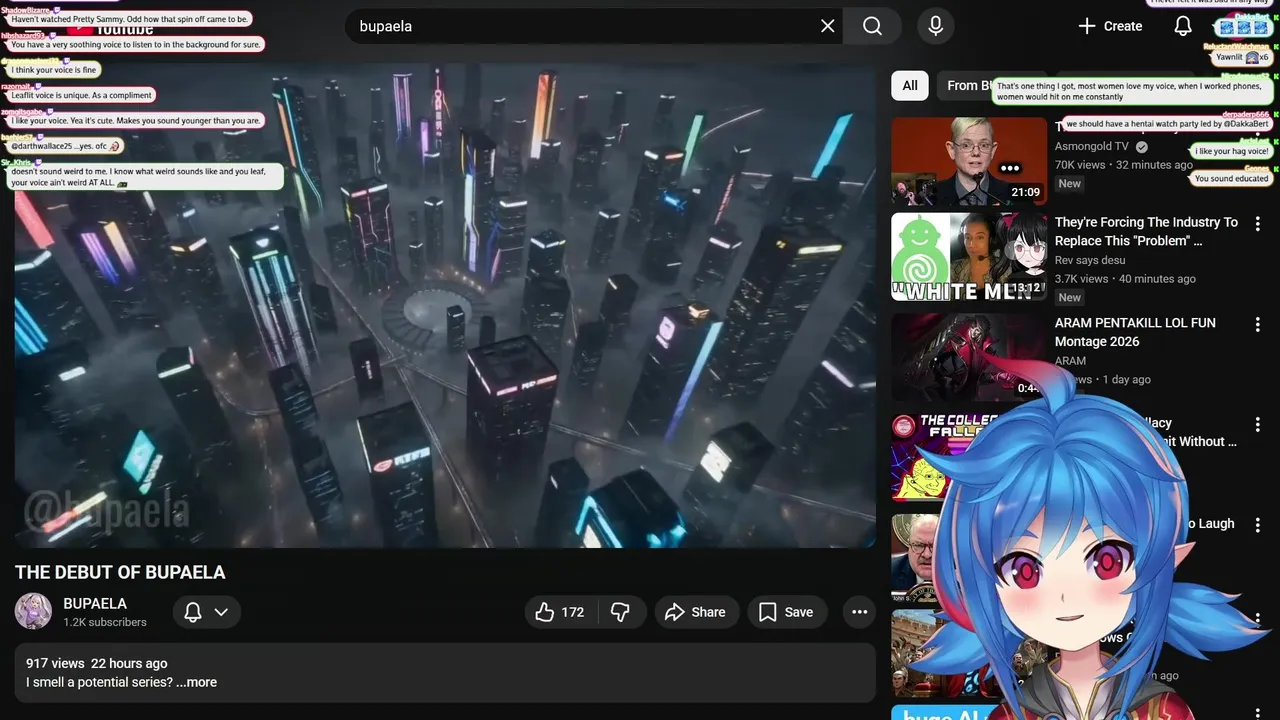Open ARAM PENTAKILL LOL FUN Montage title

pyautogui.click(x=1135, y=332)
